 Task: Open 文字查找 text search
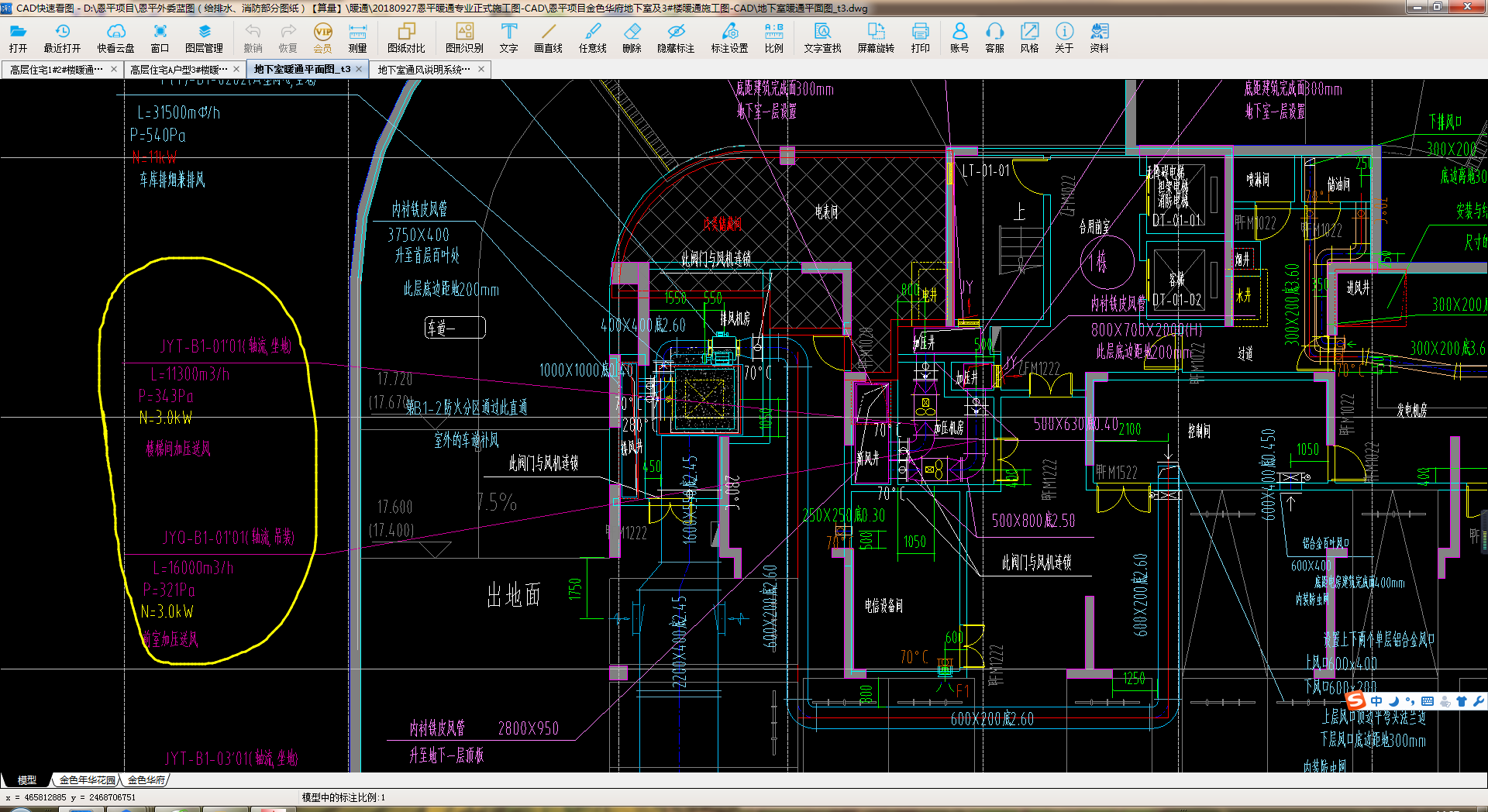point(822,38)
